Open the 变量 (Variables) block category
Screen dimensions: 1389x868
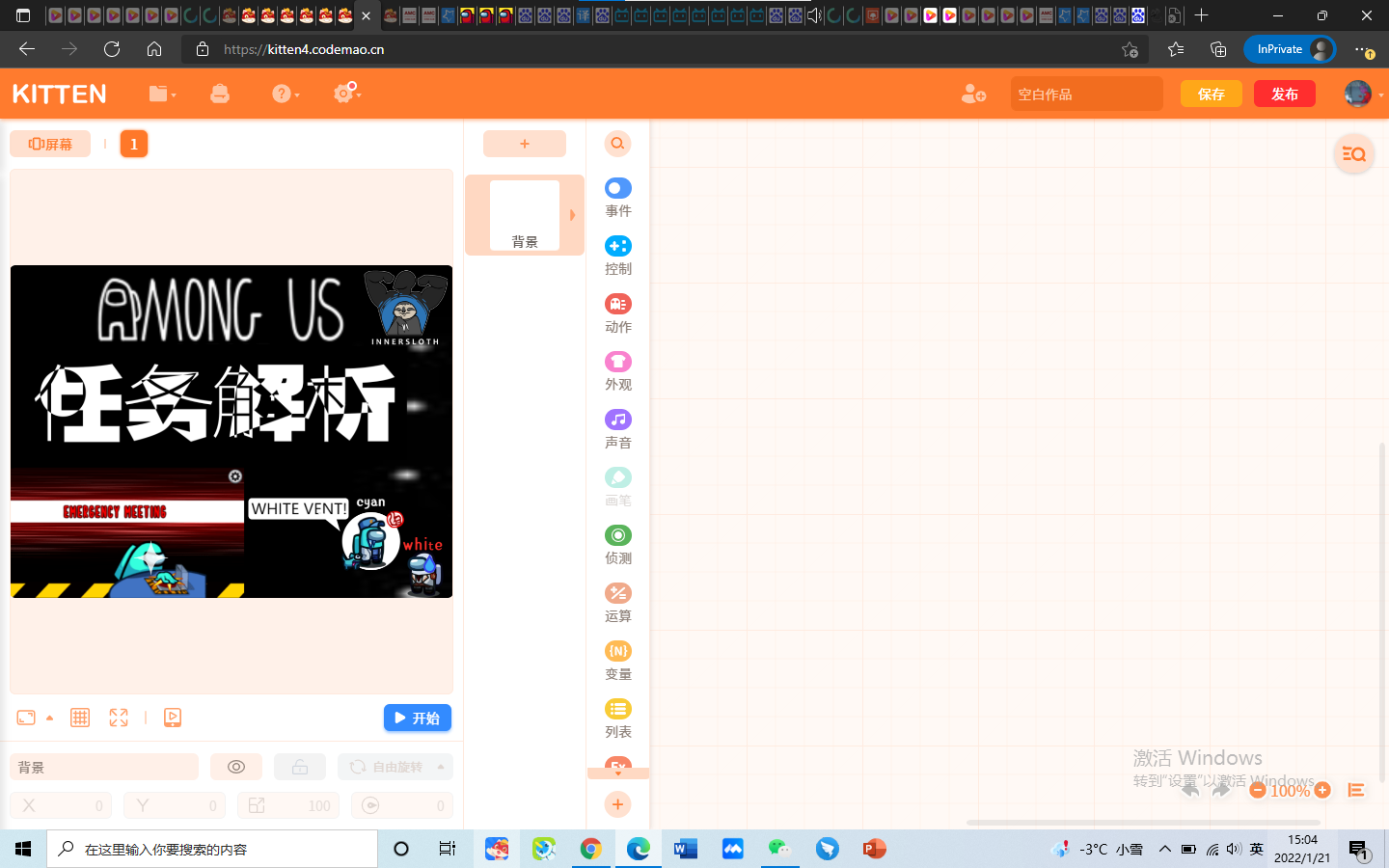tap(618, 661)
